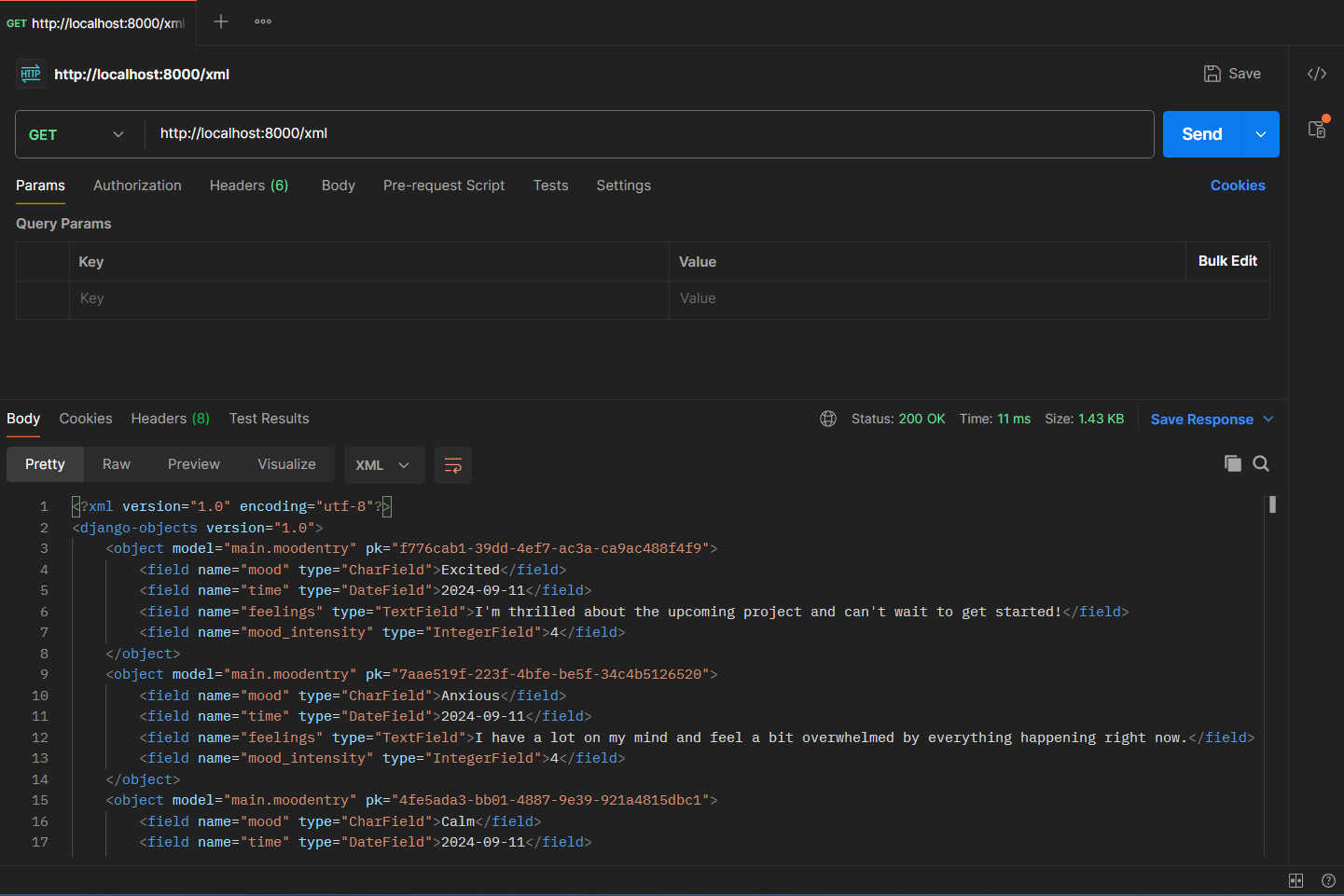Screen dimensions: 1344x896
Task: Select the Raw view
Action: [x=117, y=464]
